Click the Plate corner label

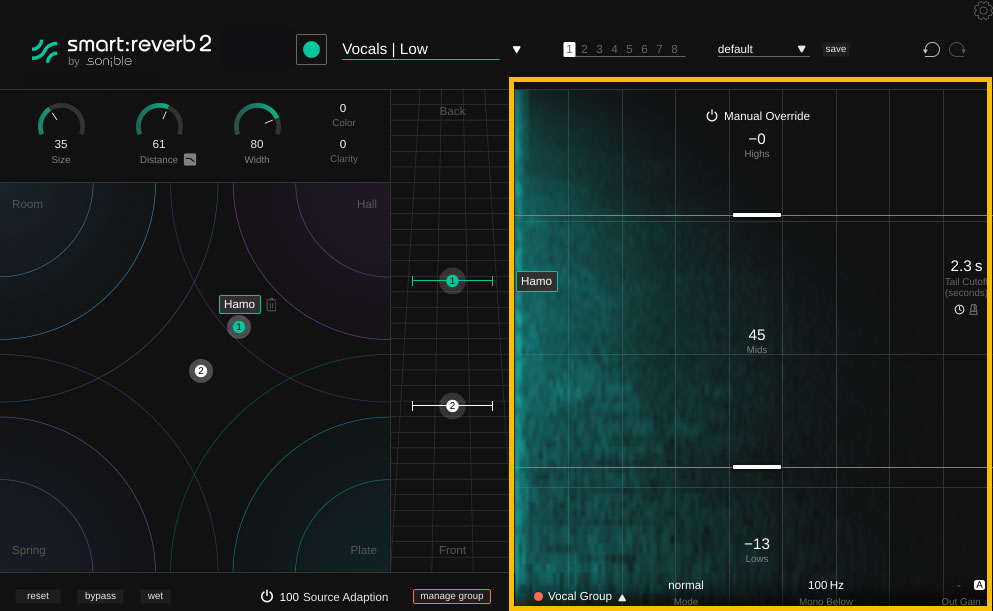pyautogui.click(x=364, y=550)
